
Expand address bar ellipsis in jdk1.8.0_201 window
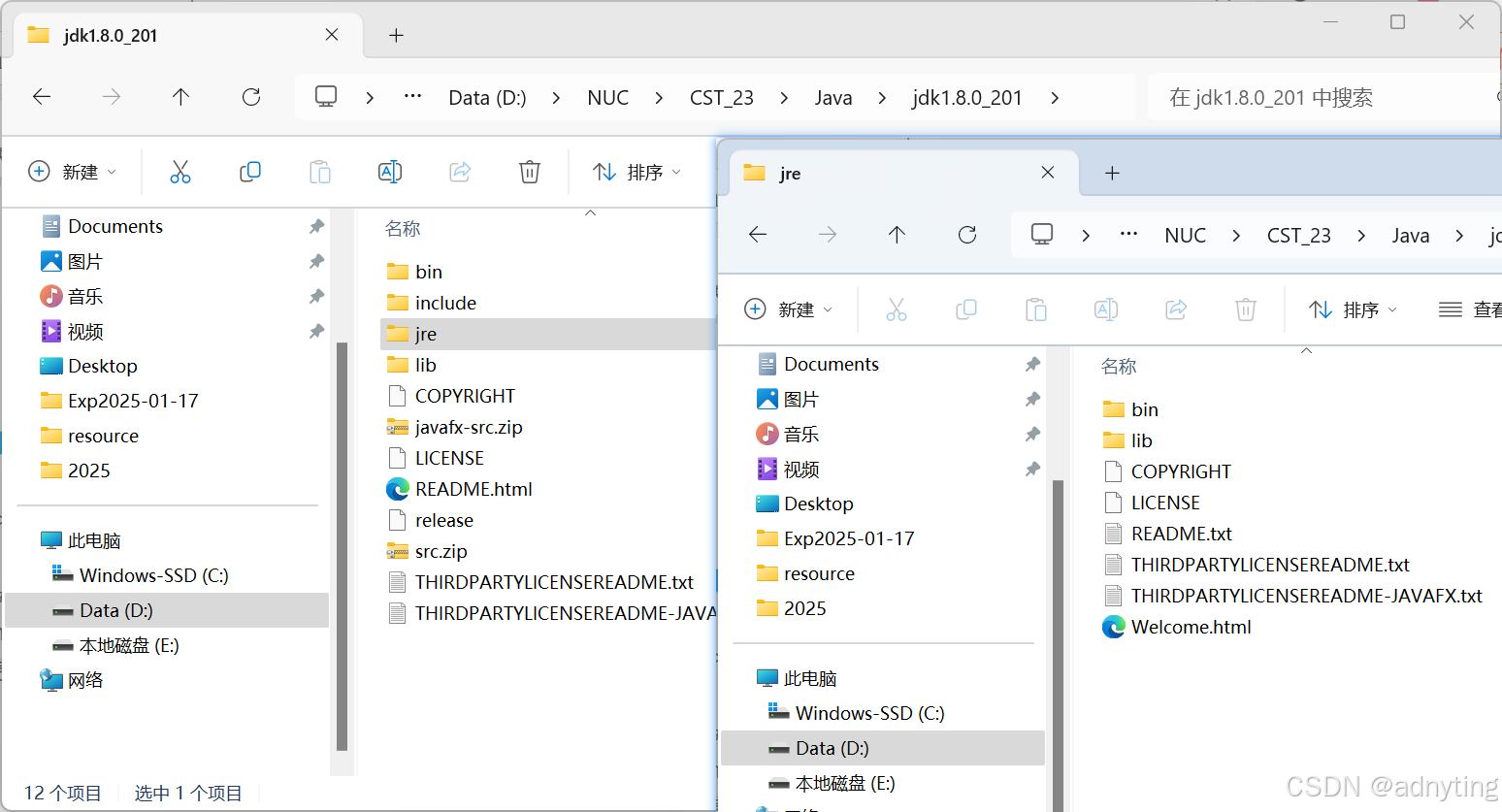pyautogui.click(x=413, y=96)
